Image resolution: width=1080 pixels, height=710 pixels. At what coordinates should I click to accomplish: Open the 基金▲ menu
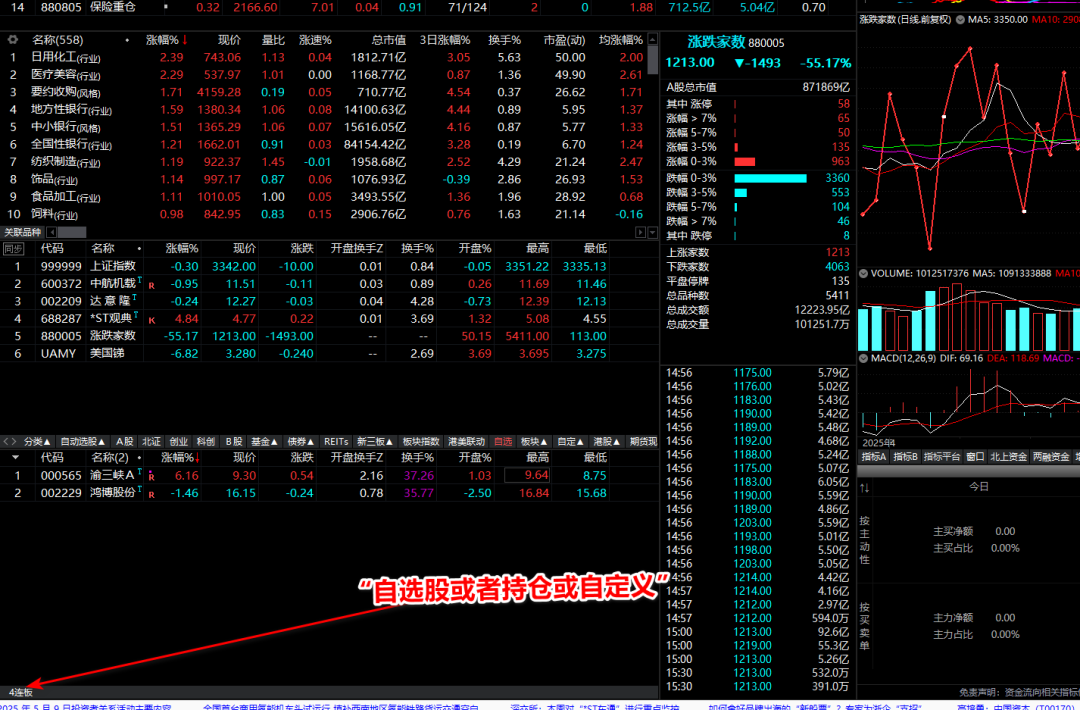click(264, 441)
